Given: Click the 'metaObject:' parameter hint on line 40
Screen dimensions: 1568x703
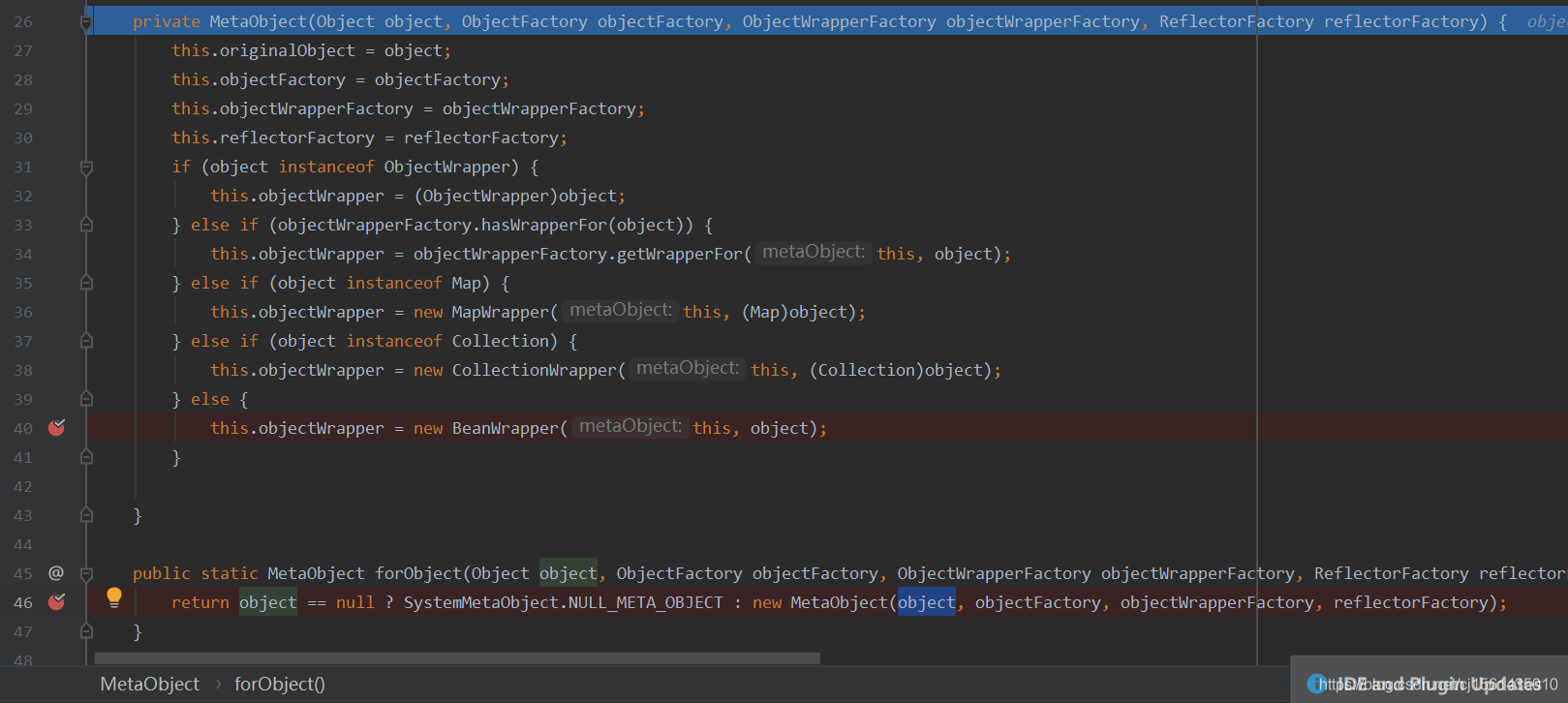Looking at the screenshot, I should pyautogui.click(x=630, y=426).
